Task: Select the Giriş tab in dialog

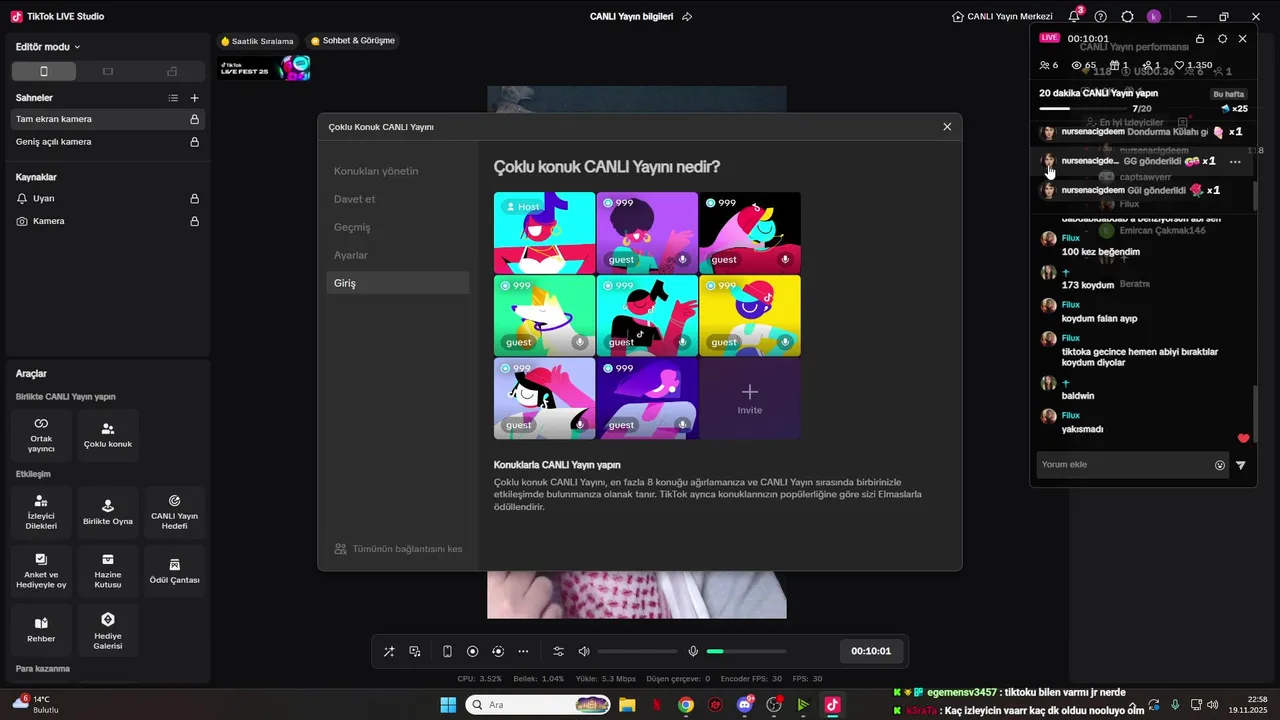Action: pyautogui.click(x=397, y=283)
